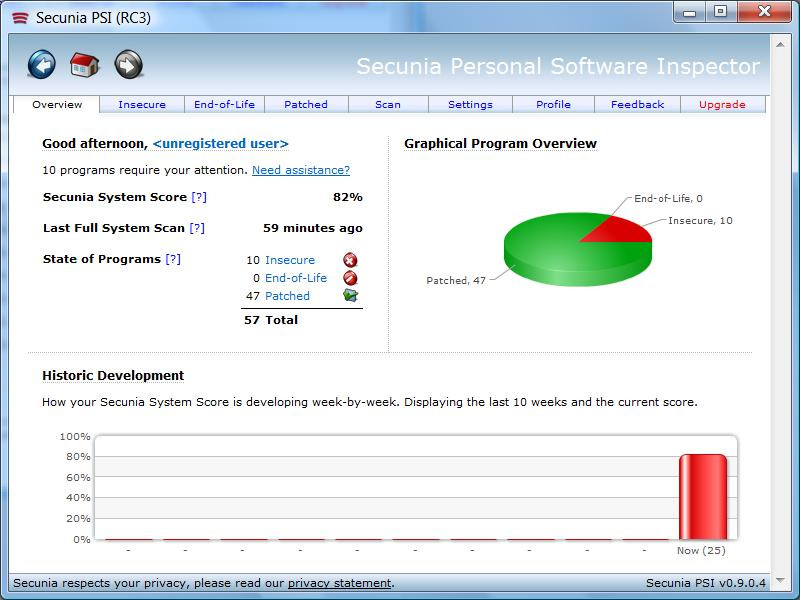Click the Secunia logo in title bar
Image resolution: width=800 pixels, height=600 pixels.
(x=20, y=18)
